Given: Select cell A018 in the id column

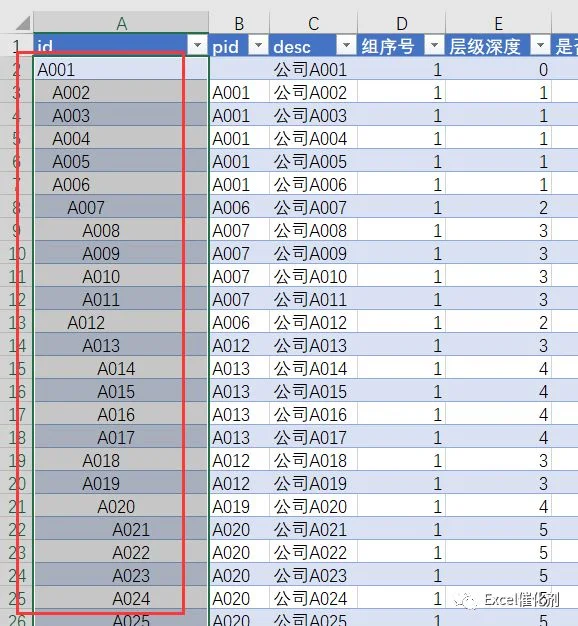Looking at the screenshot, I should click(x=121, y=461).
